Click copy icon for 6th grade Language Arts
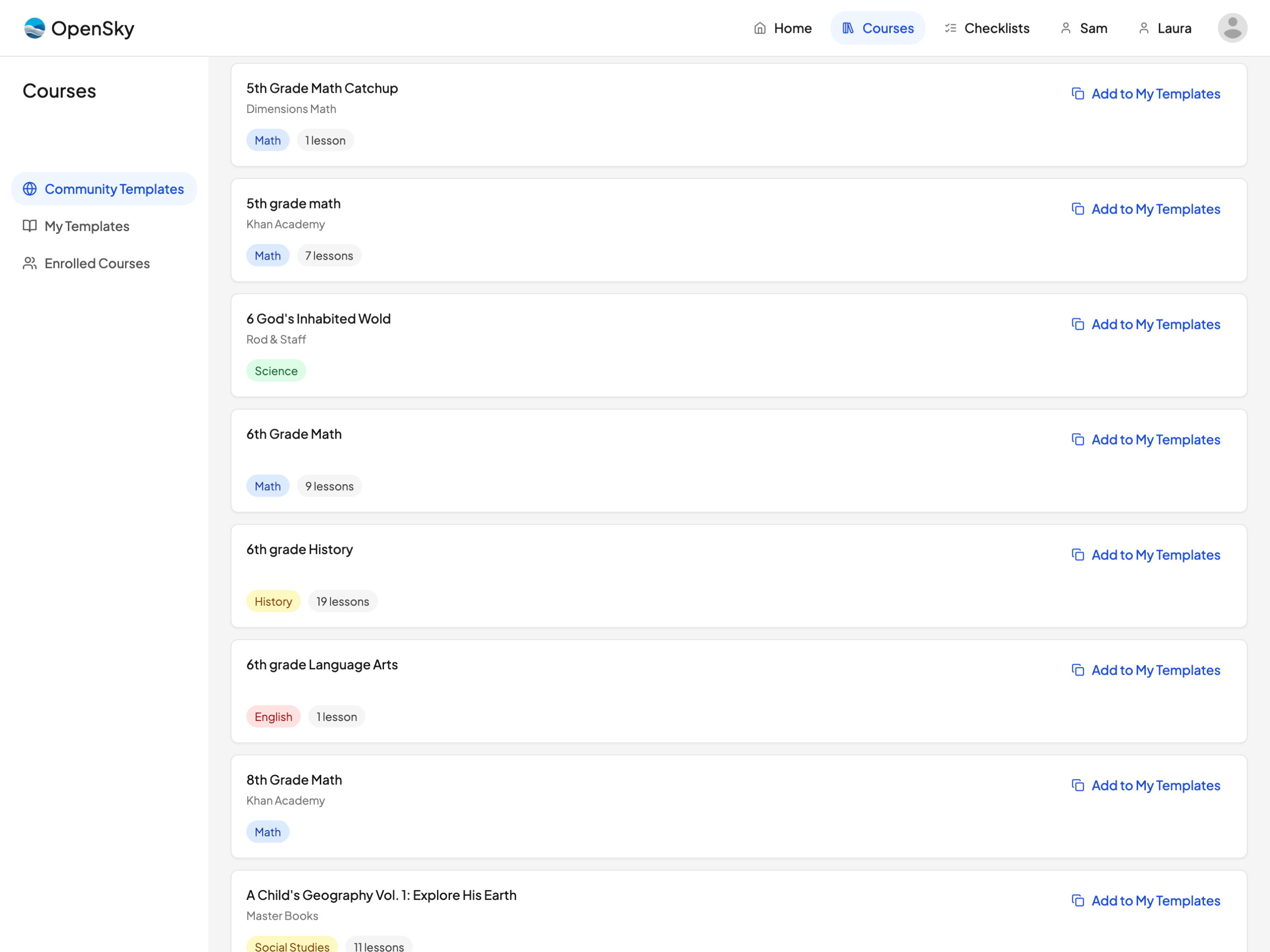 click(x=1078, y=670)
